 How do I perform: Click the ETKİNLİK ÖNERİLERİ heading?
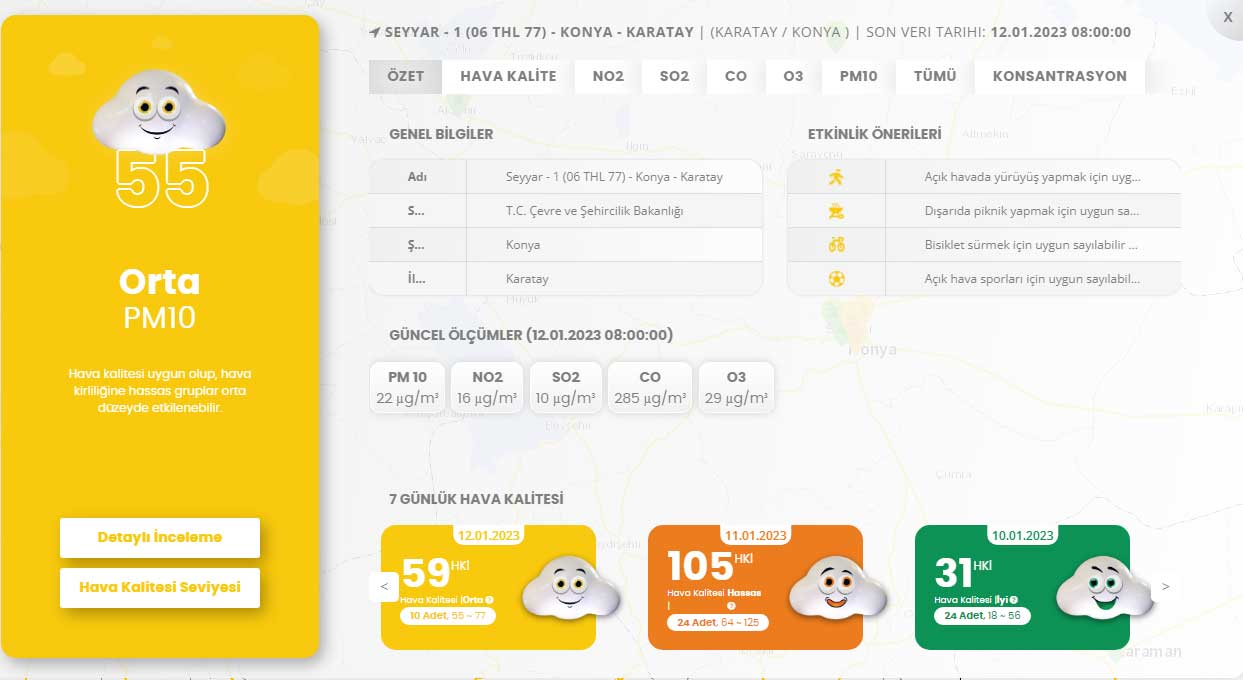coord(875,134)
